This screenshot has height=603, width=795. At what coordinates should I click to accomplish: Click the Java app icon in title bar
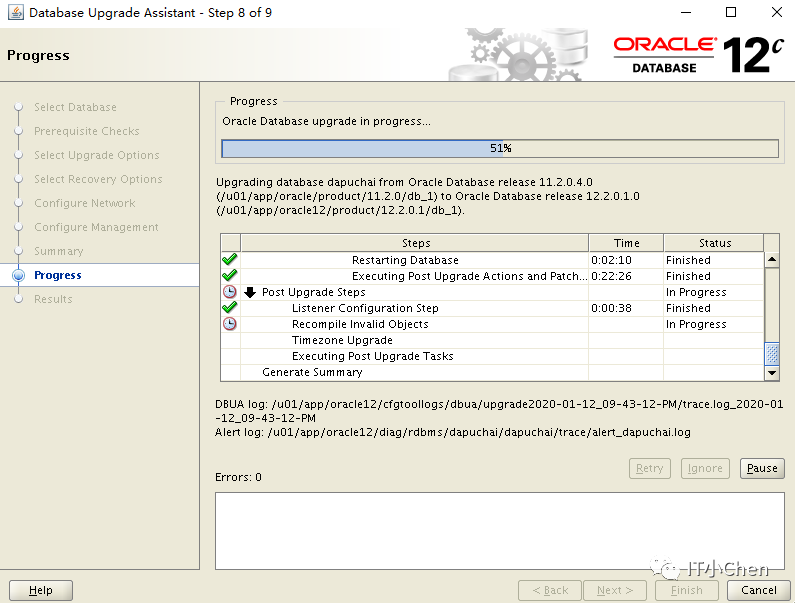pos(16,12)
